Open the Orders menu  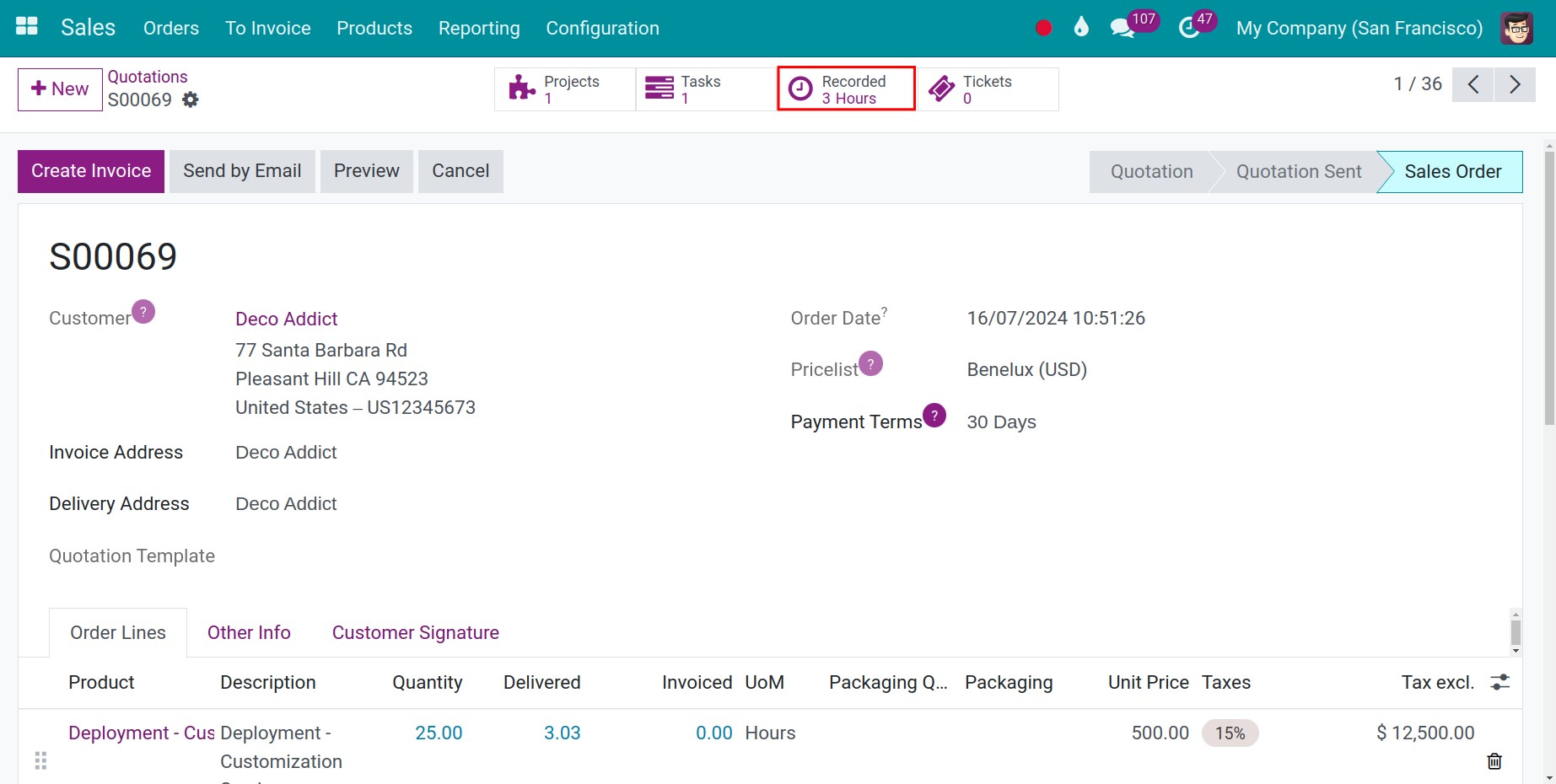tap(171, 28)
